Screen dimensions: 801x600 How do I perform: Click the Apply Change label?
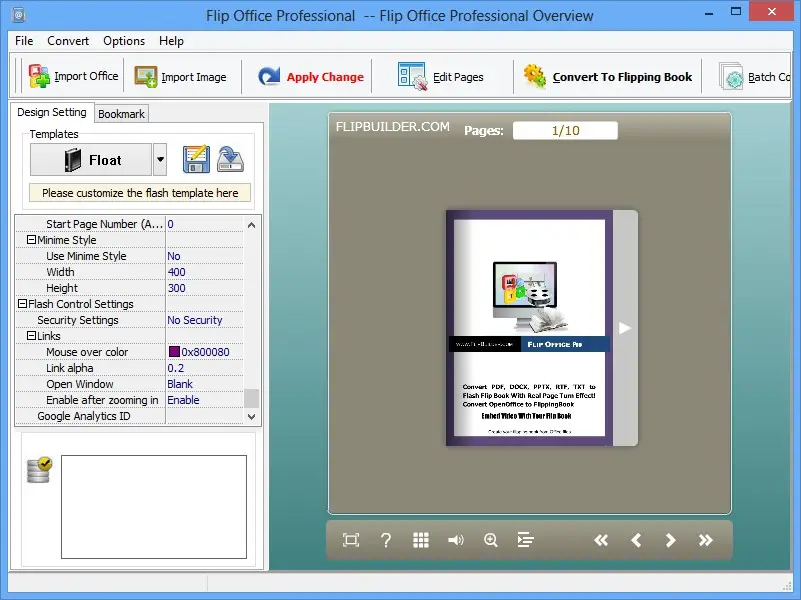click(x=325, y=77)
